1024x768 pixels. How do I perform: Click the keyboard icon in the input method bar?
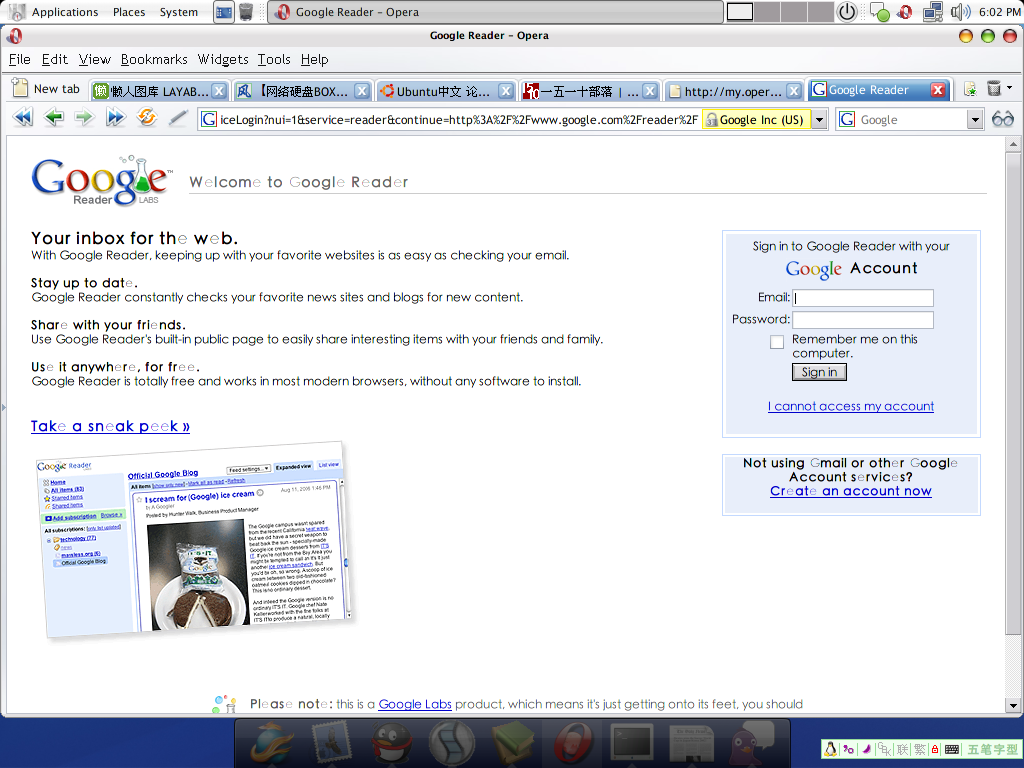pyautogui.click(x=952, y=749)
